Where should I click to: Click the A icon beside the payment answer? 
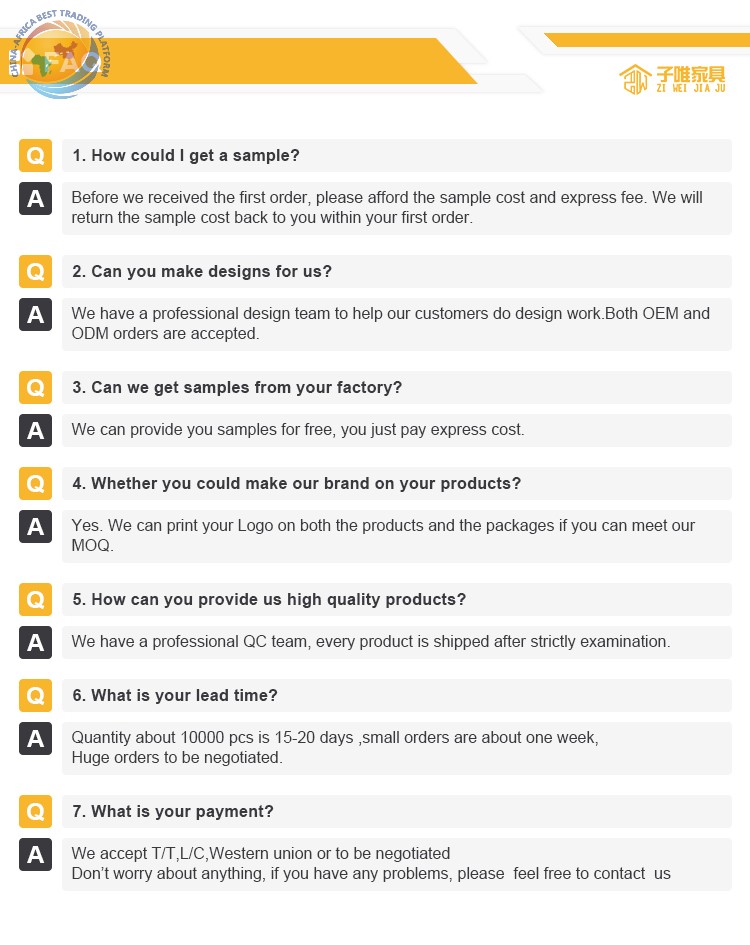click(x=36, y=854)
